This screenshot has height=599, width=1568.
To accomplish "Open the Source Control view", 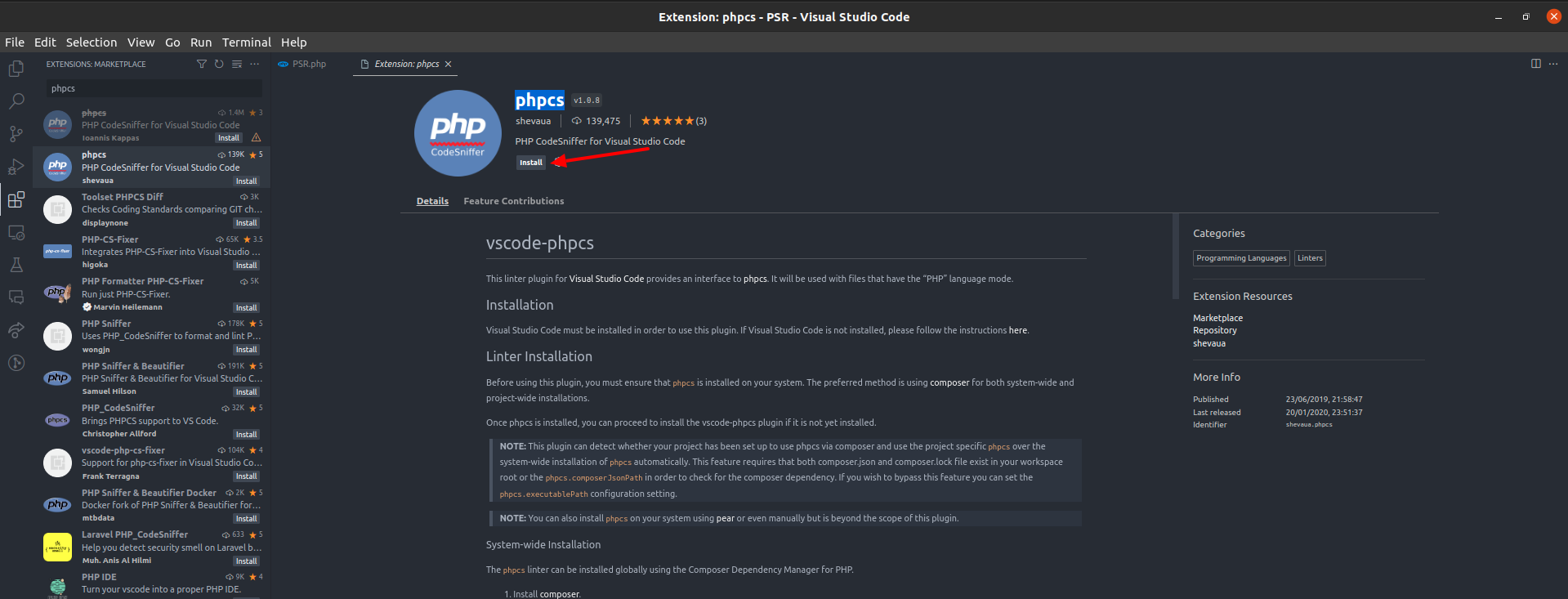I will pos(16,134).
